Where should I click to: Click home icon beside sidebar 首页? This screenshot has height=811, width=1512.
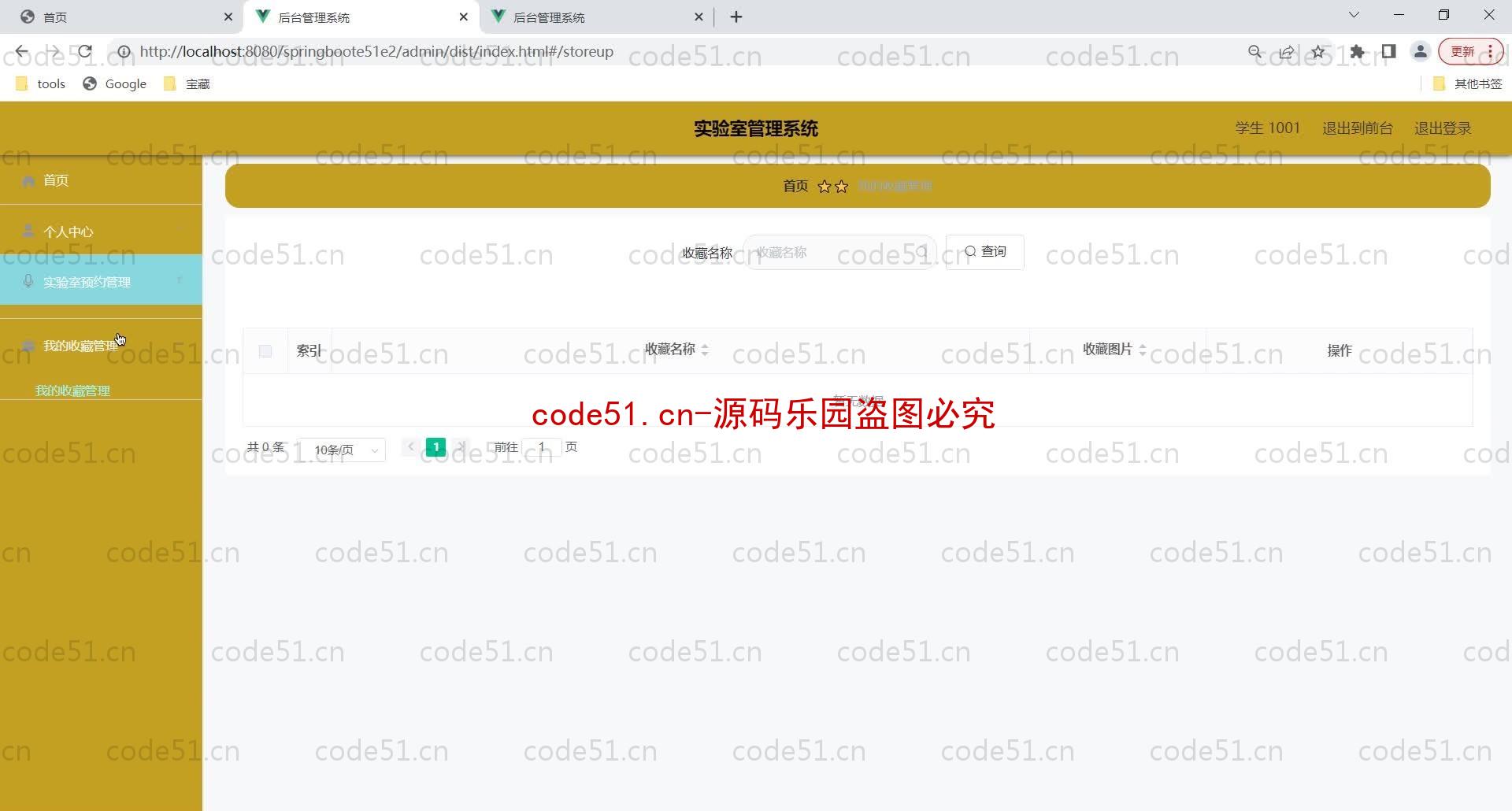tap(28, 181)
